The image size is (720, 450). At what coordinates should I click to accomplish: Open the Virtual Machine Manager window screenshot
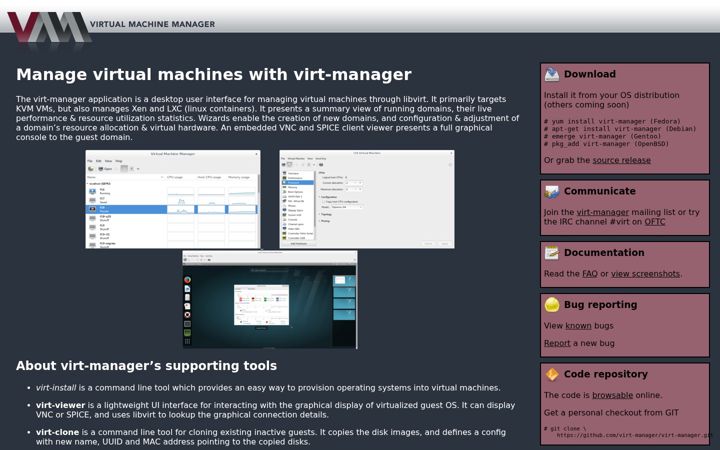tap(173, 199)
